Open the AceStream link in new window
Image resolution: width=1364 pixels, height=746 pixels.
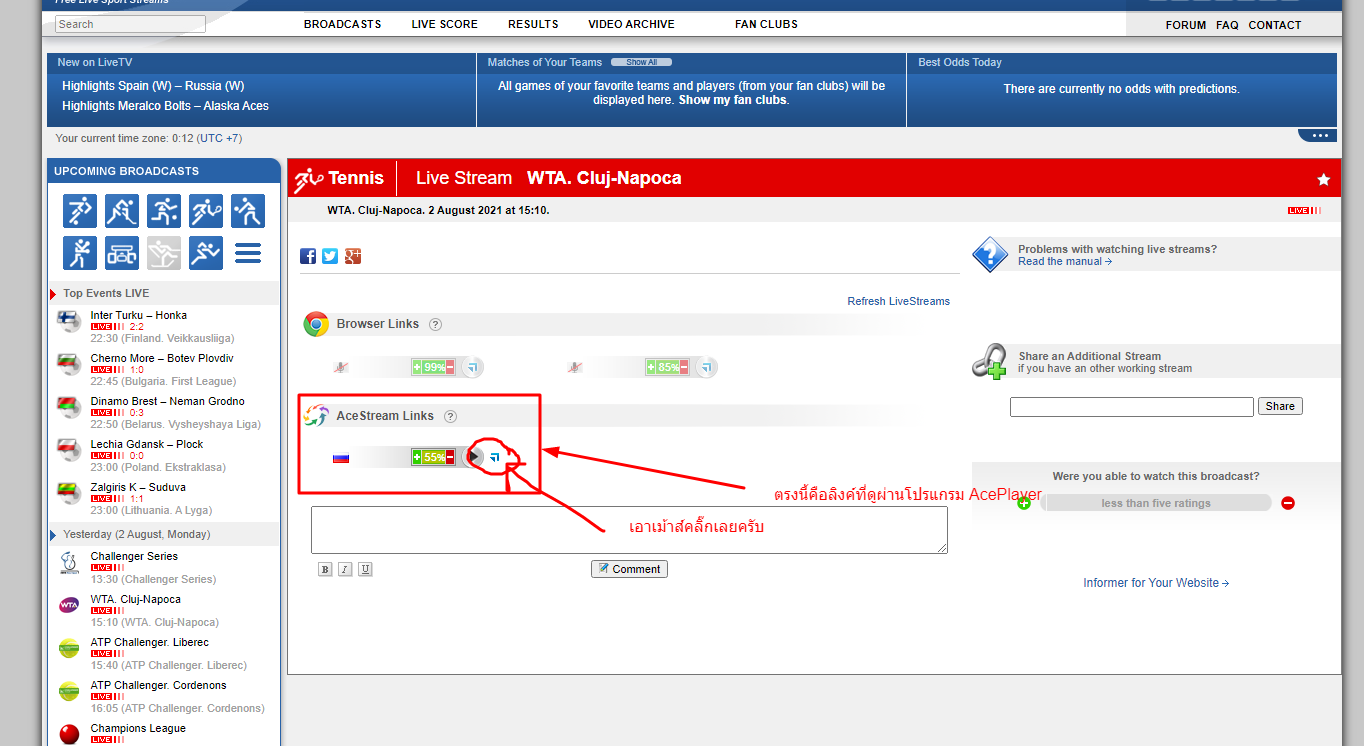[494, 457]
